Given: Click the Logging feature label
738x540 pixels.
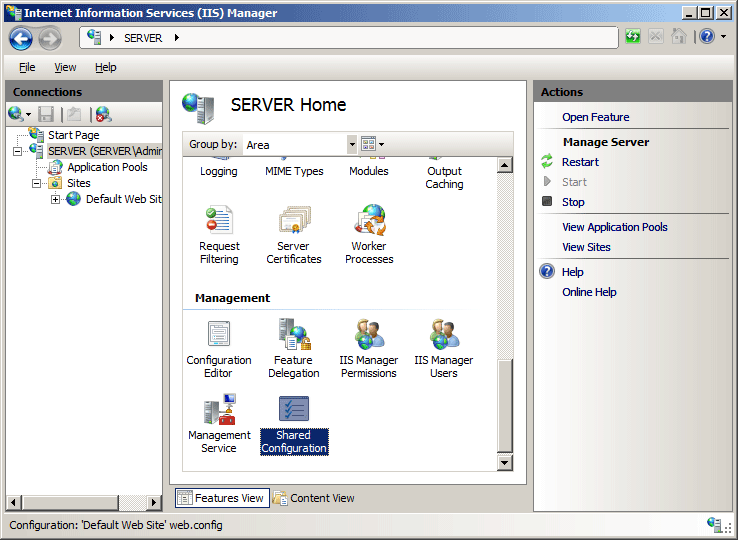Looking at the screenshot, I should tap(219, 171).
